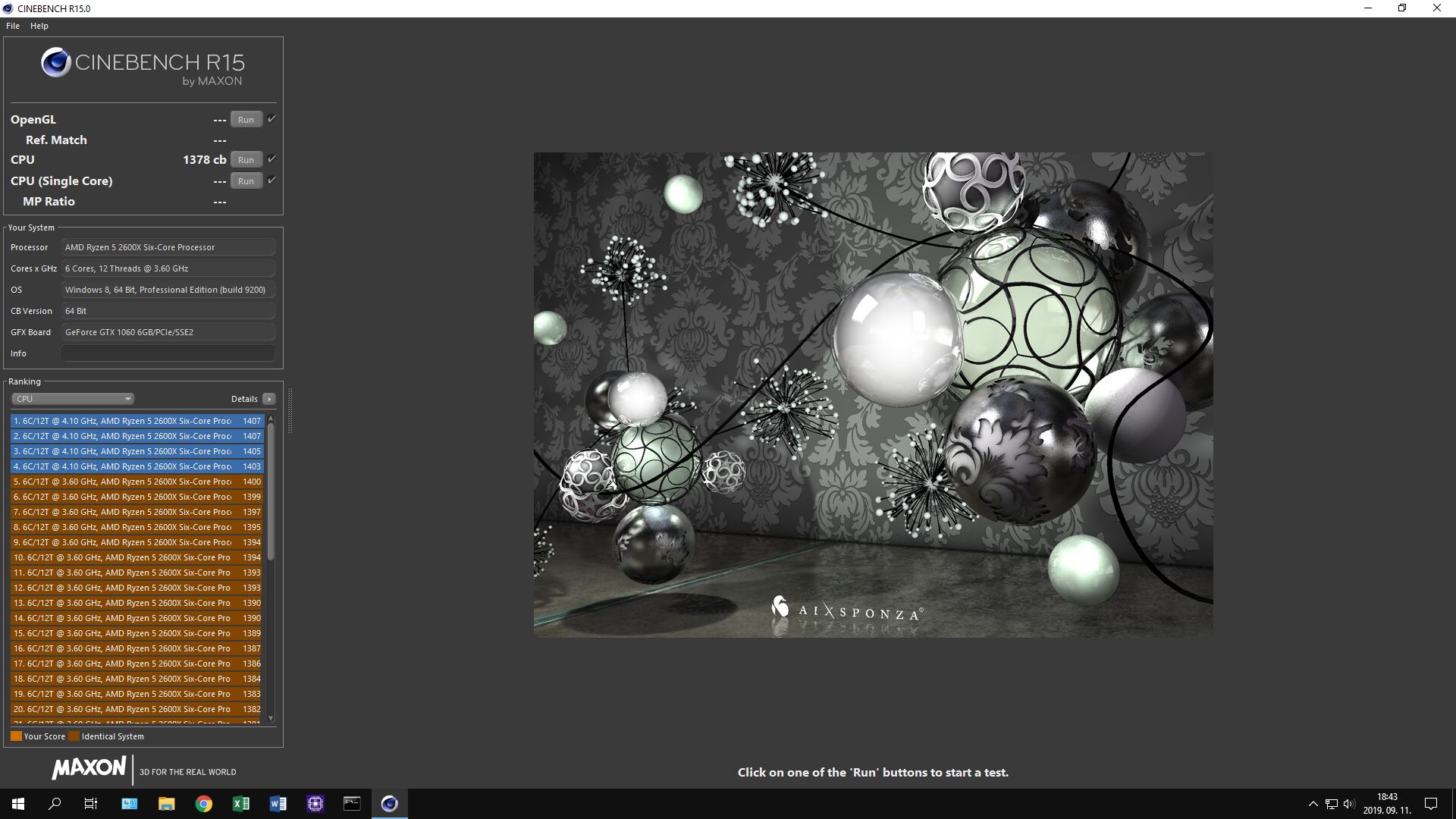
Task: Open Excel from the taskbar
Action: pyautogui.click(x=240, y=804)
